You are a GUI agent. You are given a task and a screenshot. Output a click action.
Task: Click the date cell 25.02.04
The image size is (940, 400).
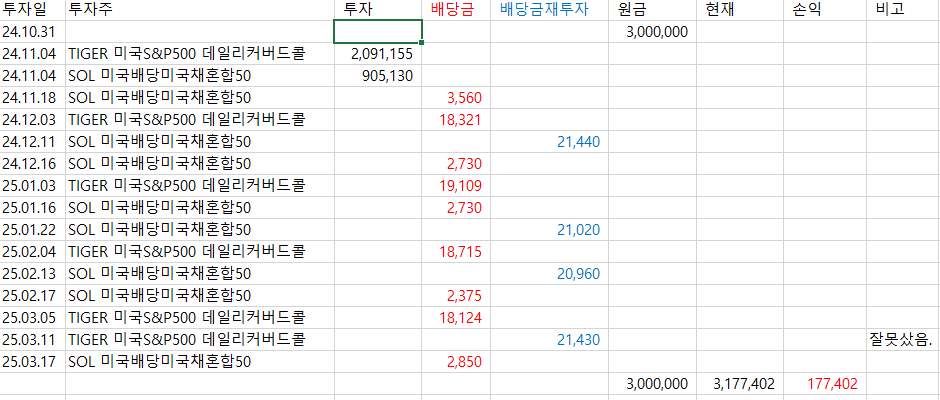point(32,251)
